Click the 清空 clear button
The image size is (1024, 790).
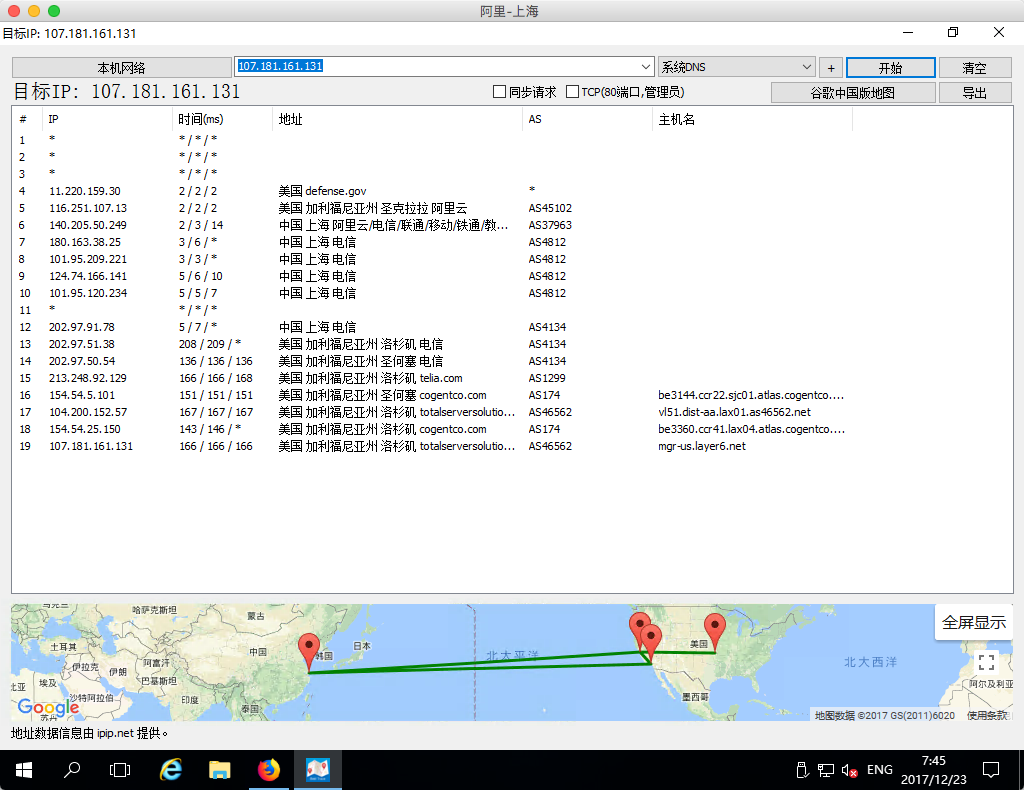(975, 67)
